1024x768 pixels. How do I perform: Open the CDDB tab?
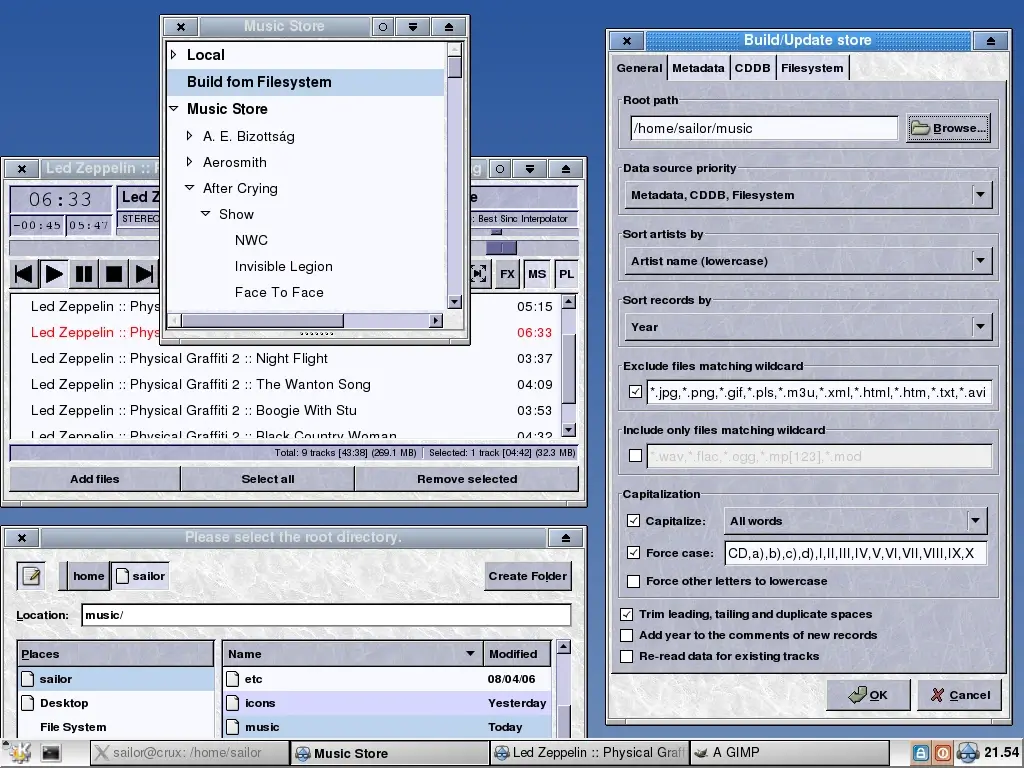(x=752, y=68)
